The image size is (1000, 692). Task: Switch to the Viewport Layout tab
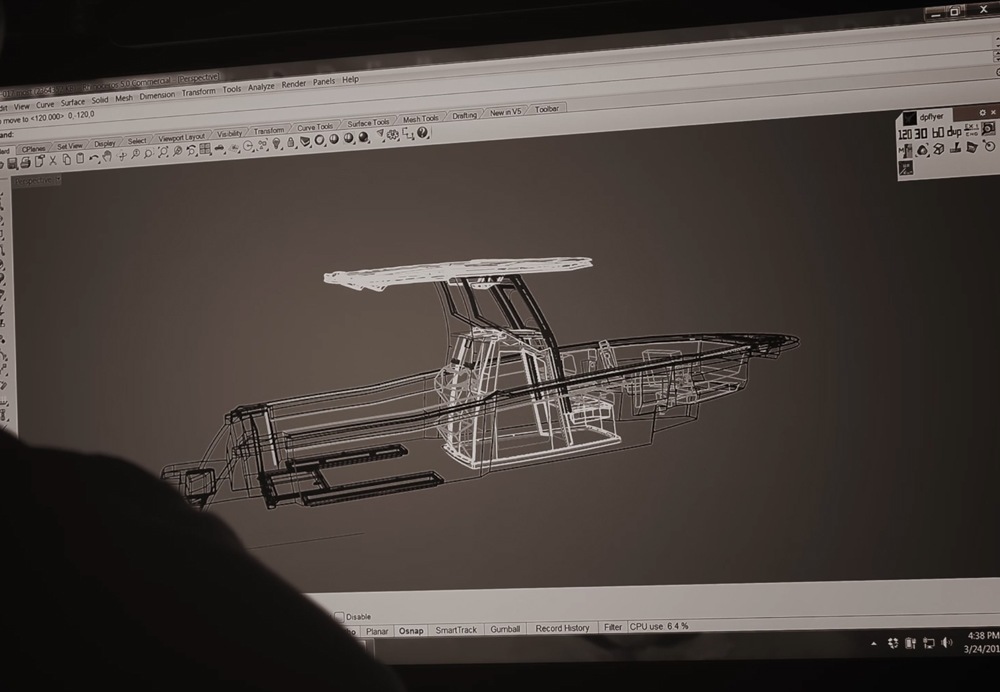coord(181,137)
